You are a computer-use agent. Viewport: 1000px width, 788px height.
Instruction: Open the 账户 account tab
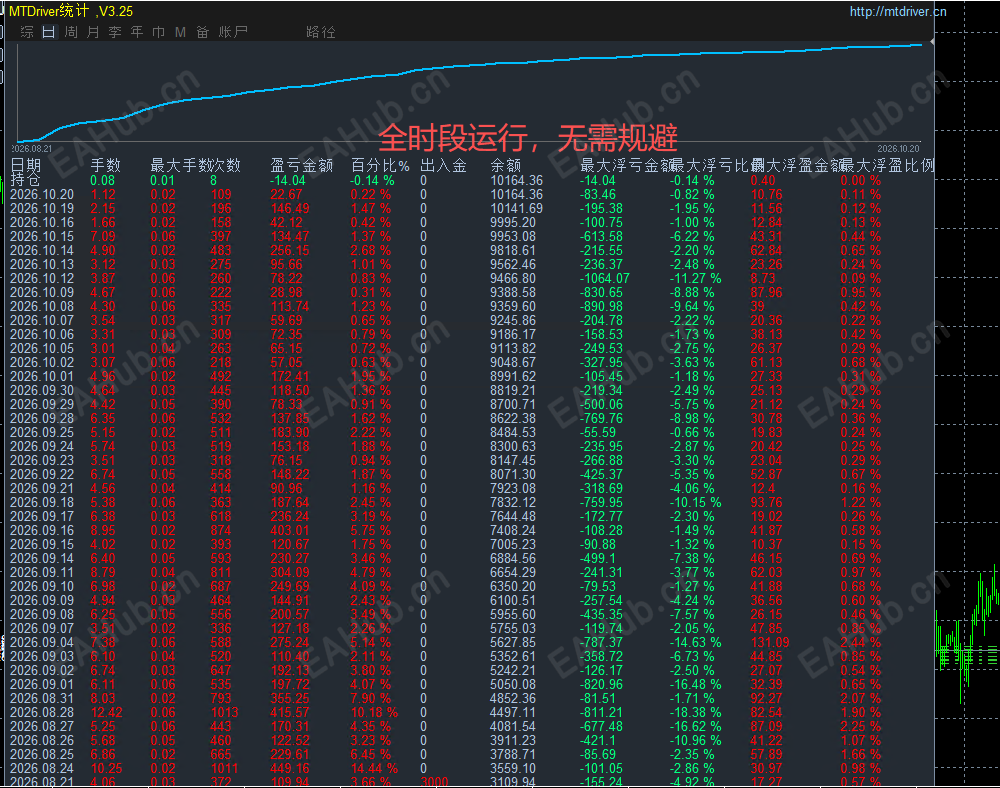(233, 32)
